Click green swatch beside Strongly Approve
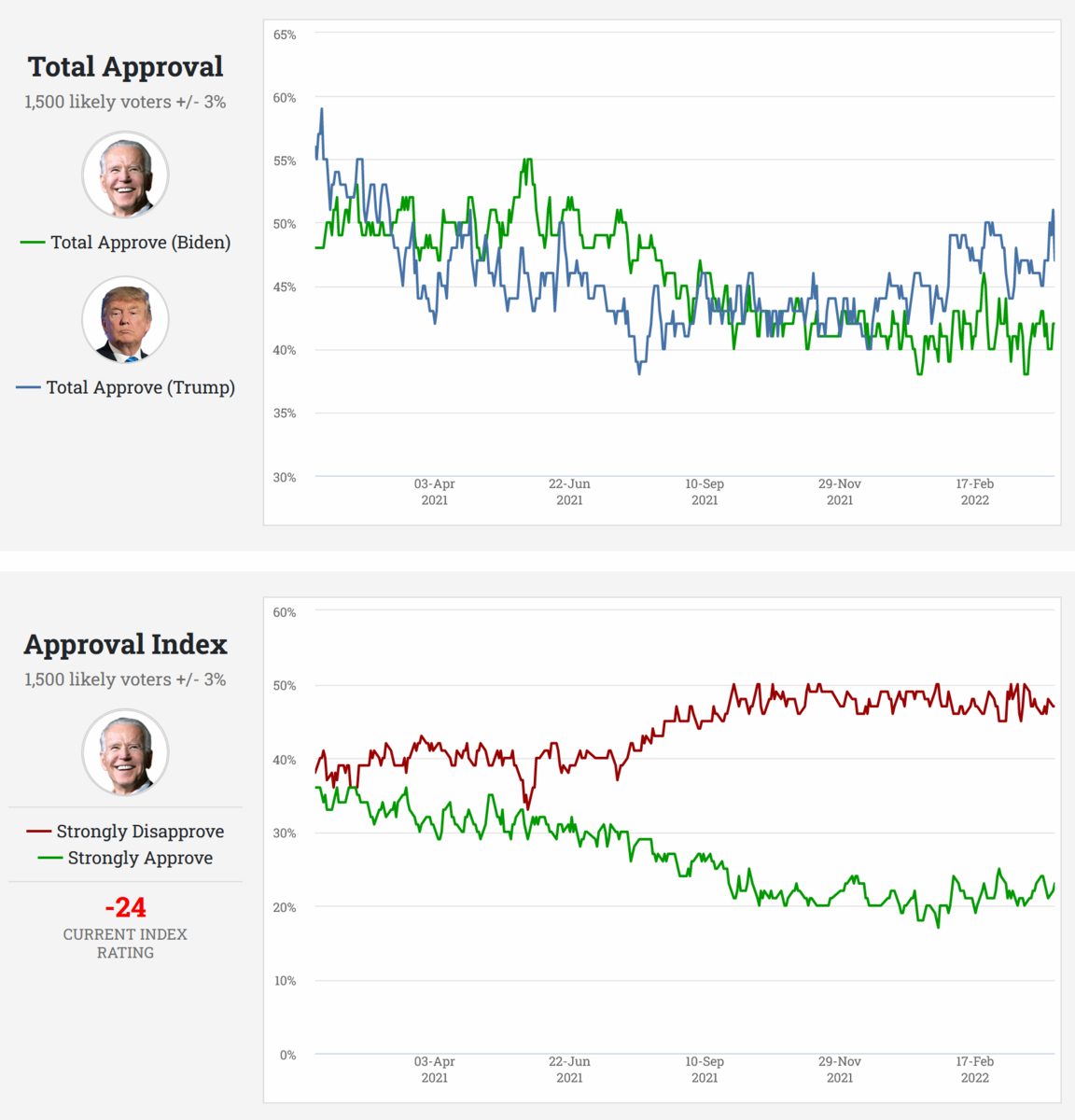1075x1120 pixels. 50,859
